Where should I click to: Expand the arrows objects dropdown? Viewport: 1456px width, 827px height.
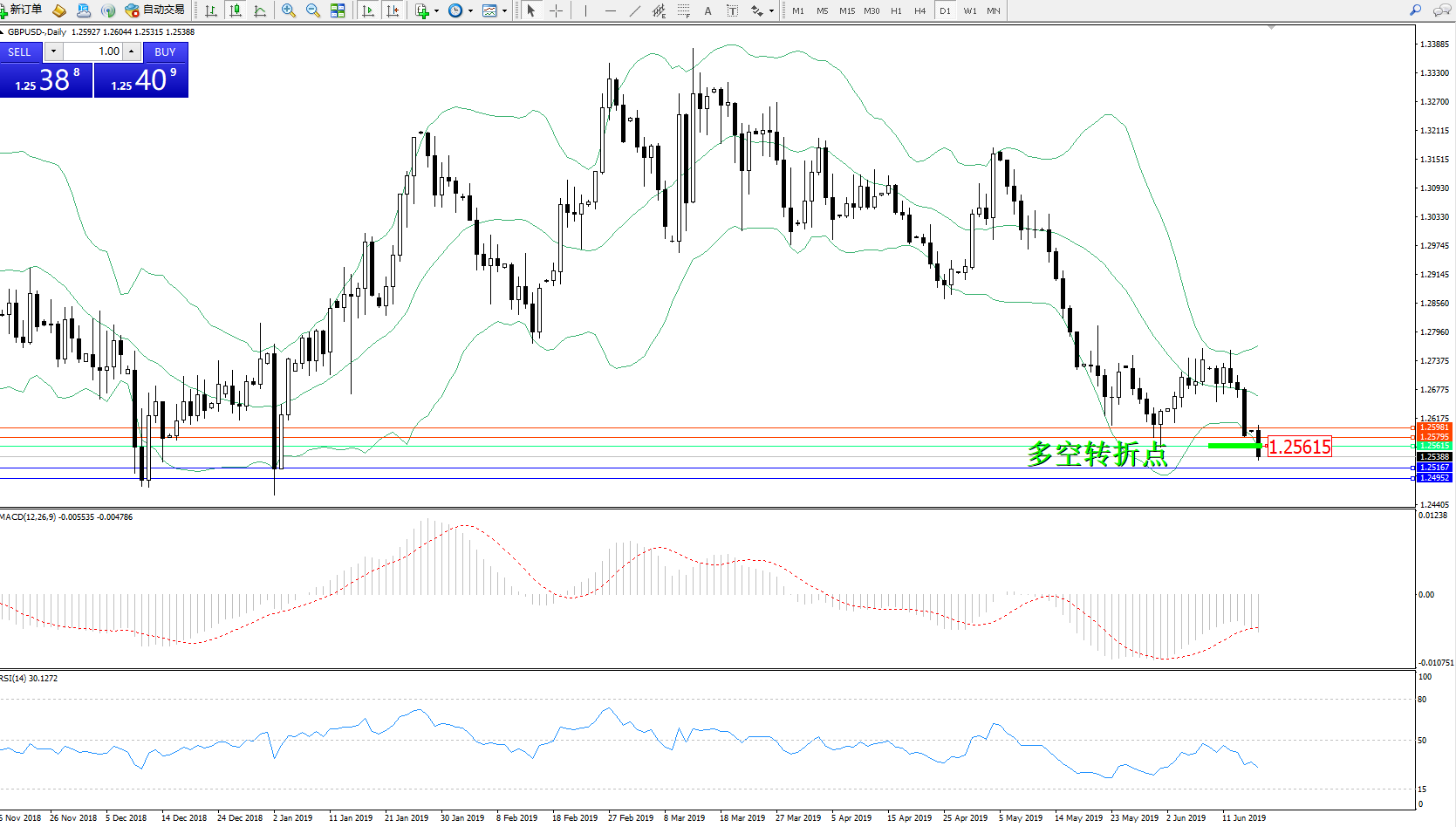[x=771, y=11]
